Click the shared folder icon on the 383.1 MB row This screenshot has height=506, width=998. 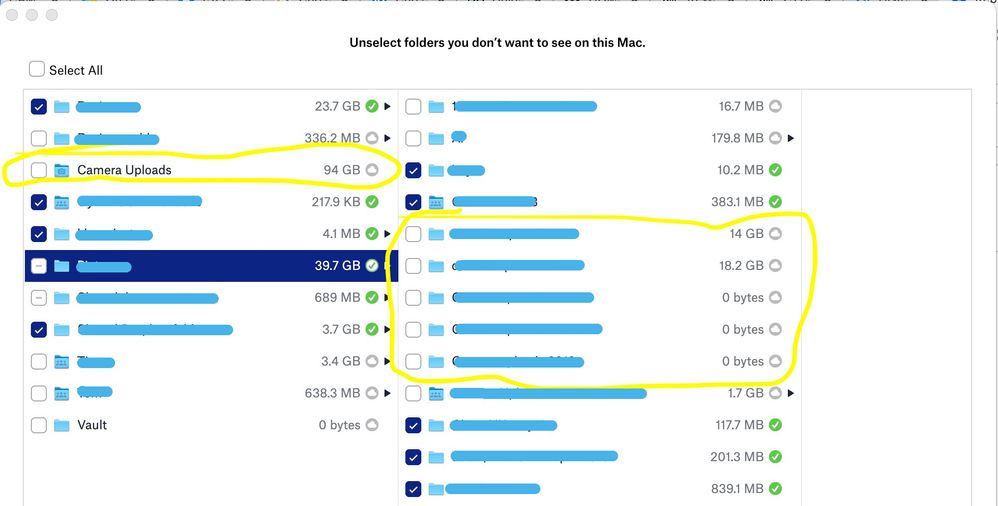(436, 202)
